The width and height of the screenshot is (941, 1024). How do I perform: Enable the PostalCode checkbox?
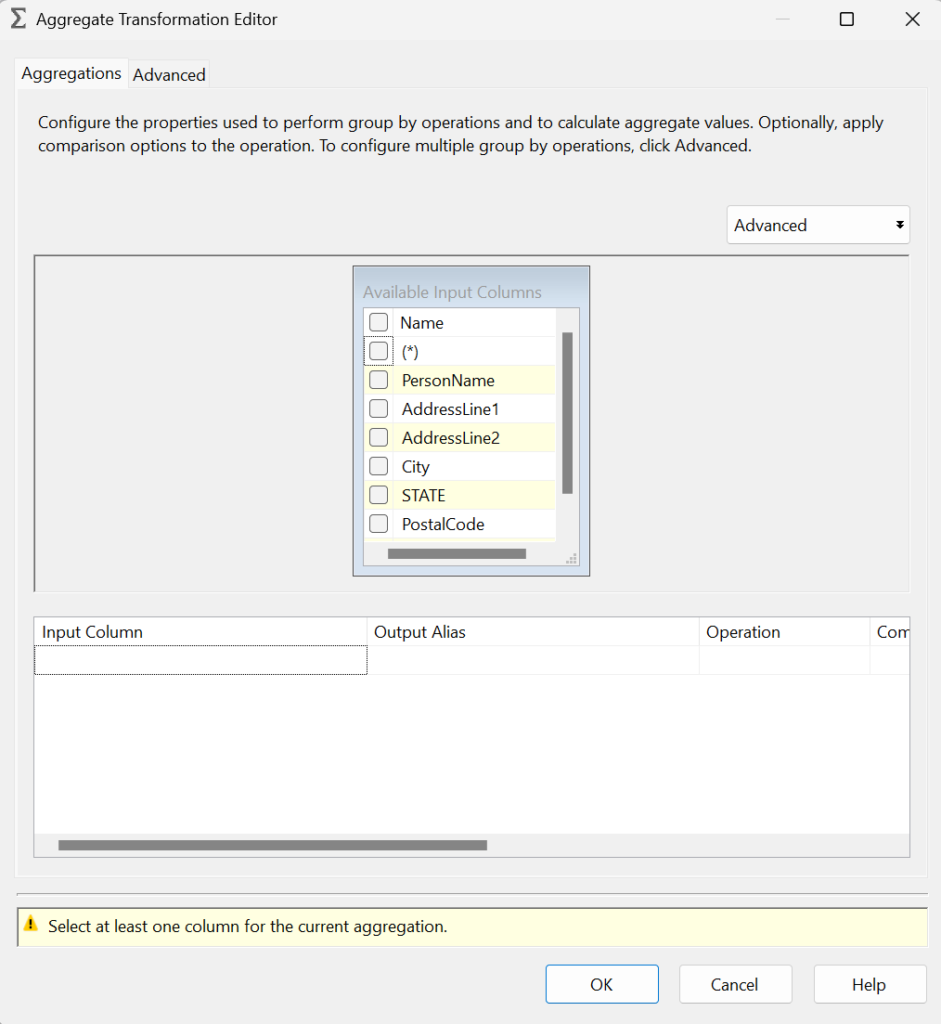tap(379, 524)
